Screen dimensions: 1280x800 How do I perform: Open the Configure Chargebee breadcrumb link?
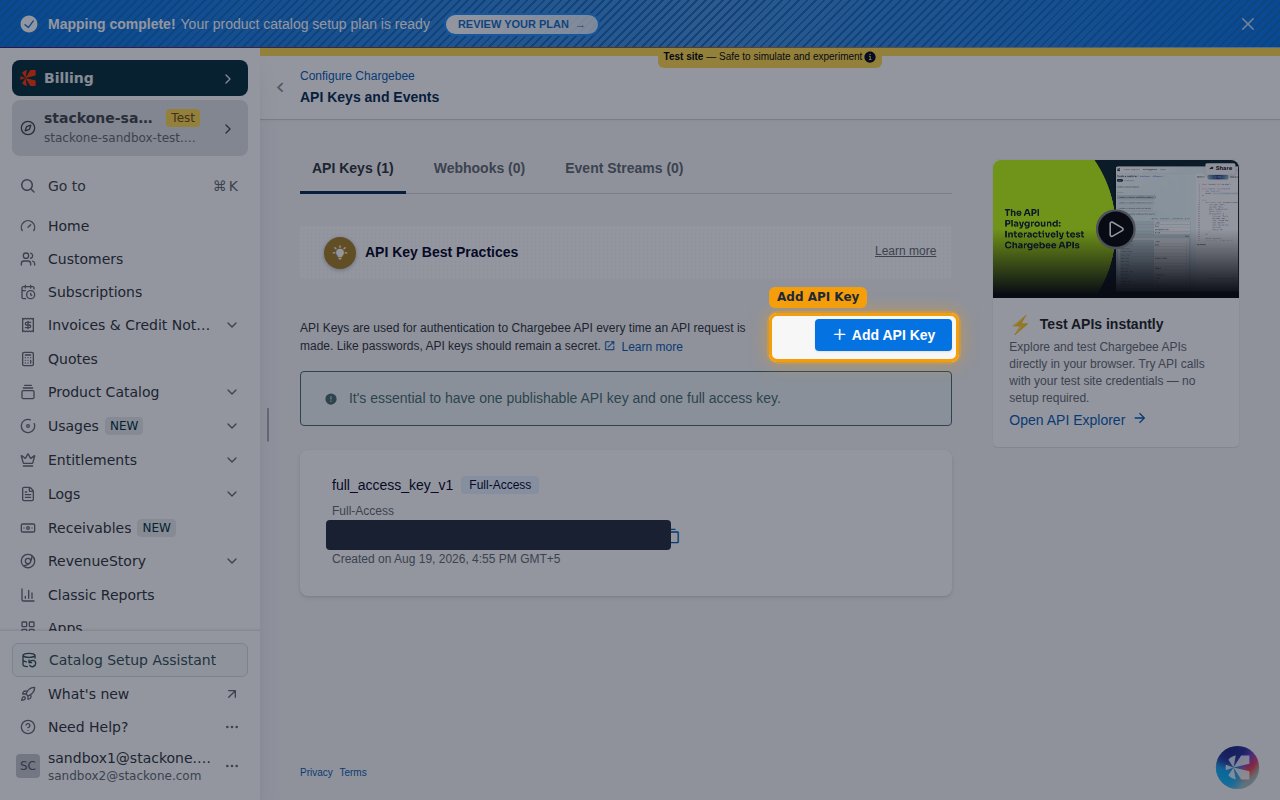tap(357, 76)
